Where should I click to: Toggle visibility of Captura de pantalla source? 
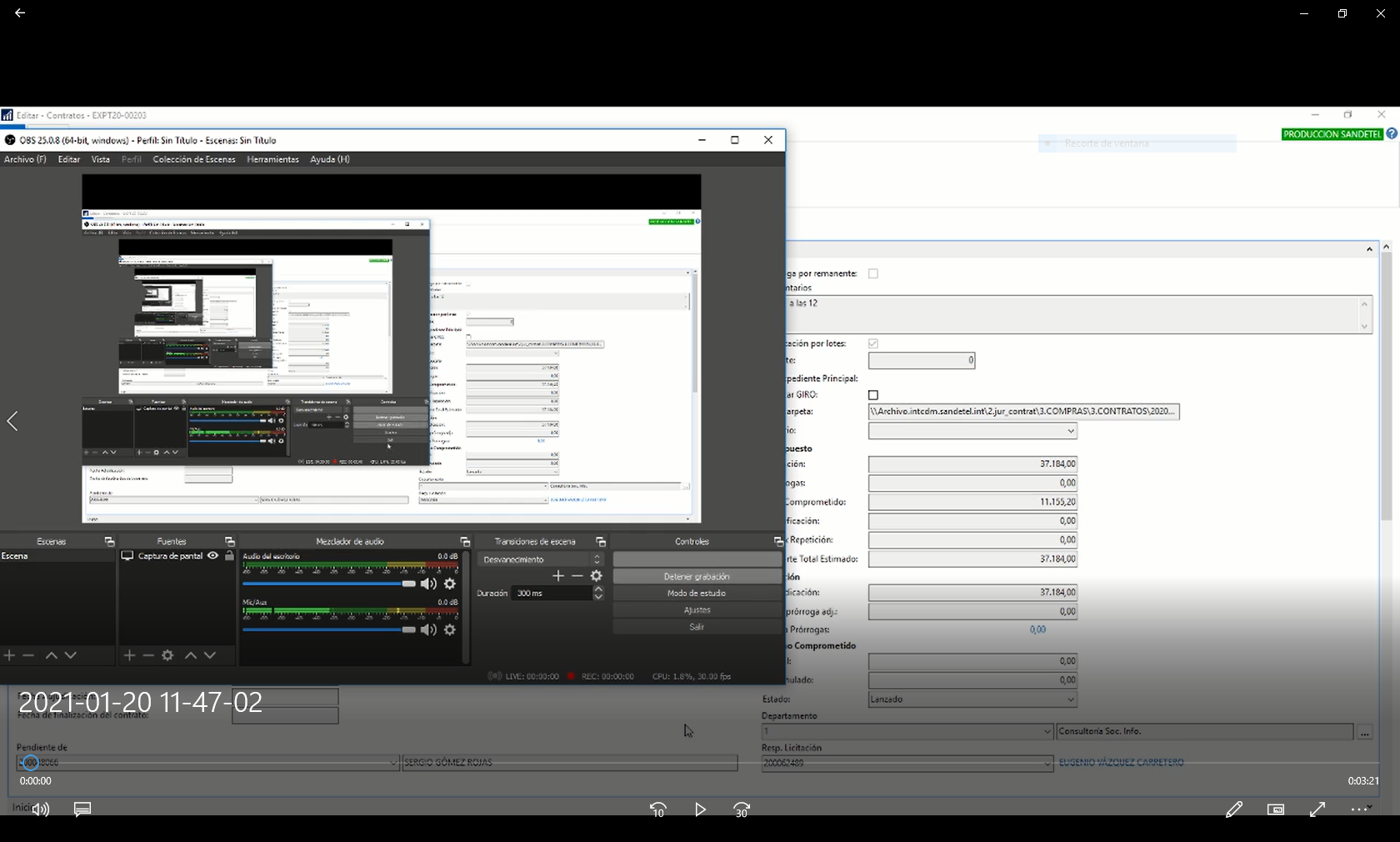pos(213,556)
